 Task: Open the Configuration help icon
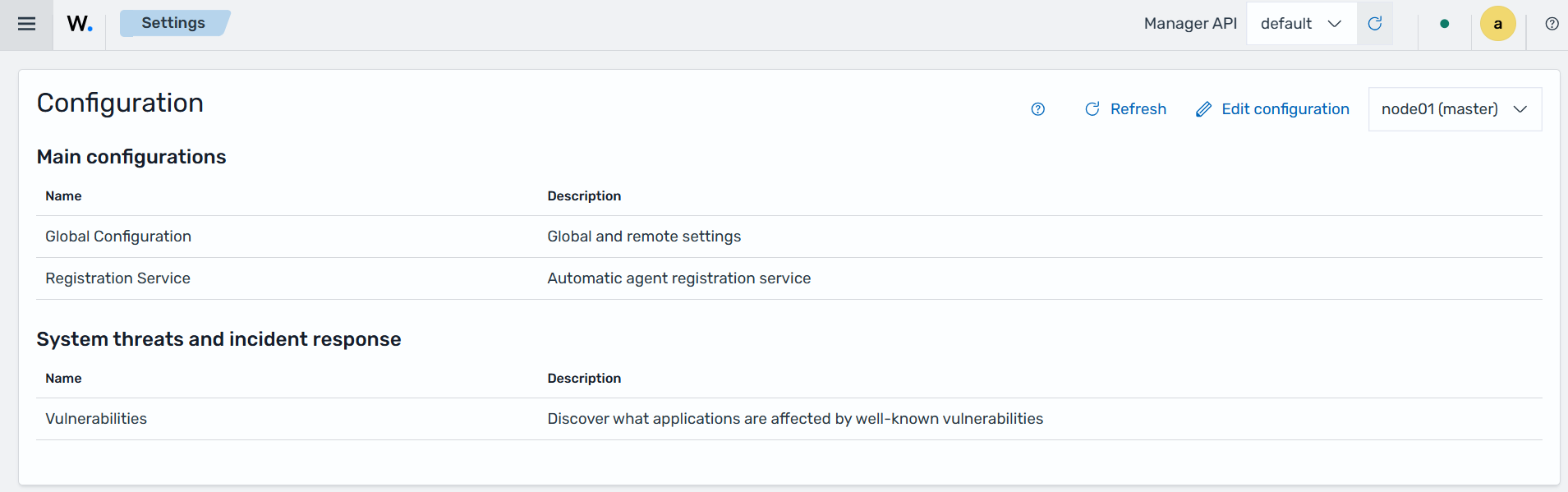tap(1038, 109)
